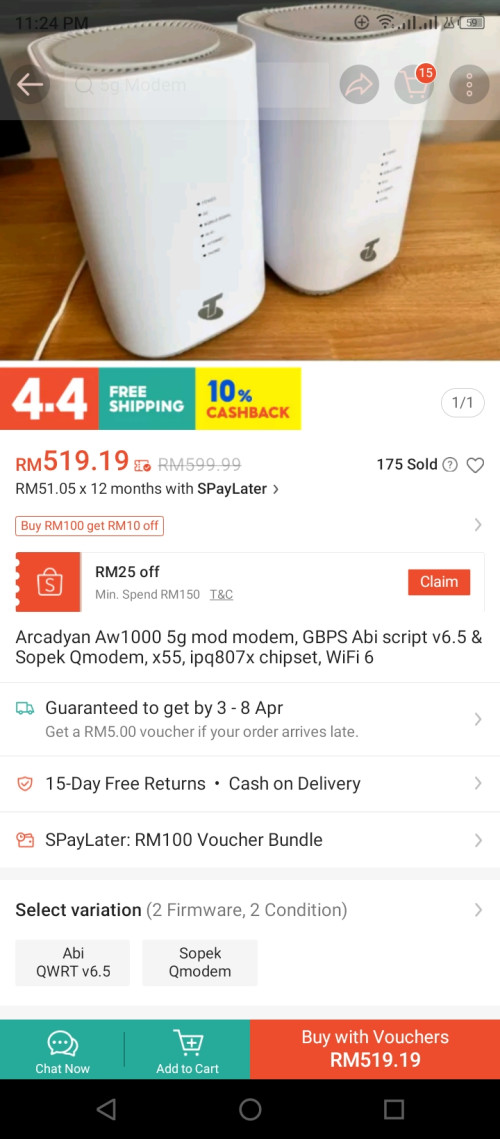The height and width of the screenshot is (1139, 500).
Task: Expand the Select variation options
Action: (x=250, y=909)
